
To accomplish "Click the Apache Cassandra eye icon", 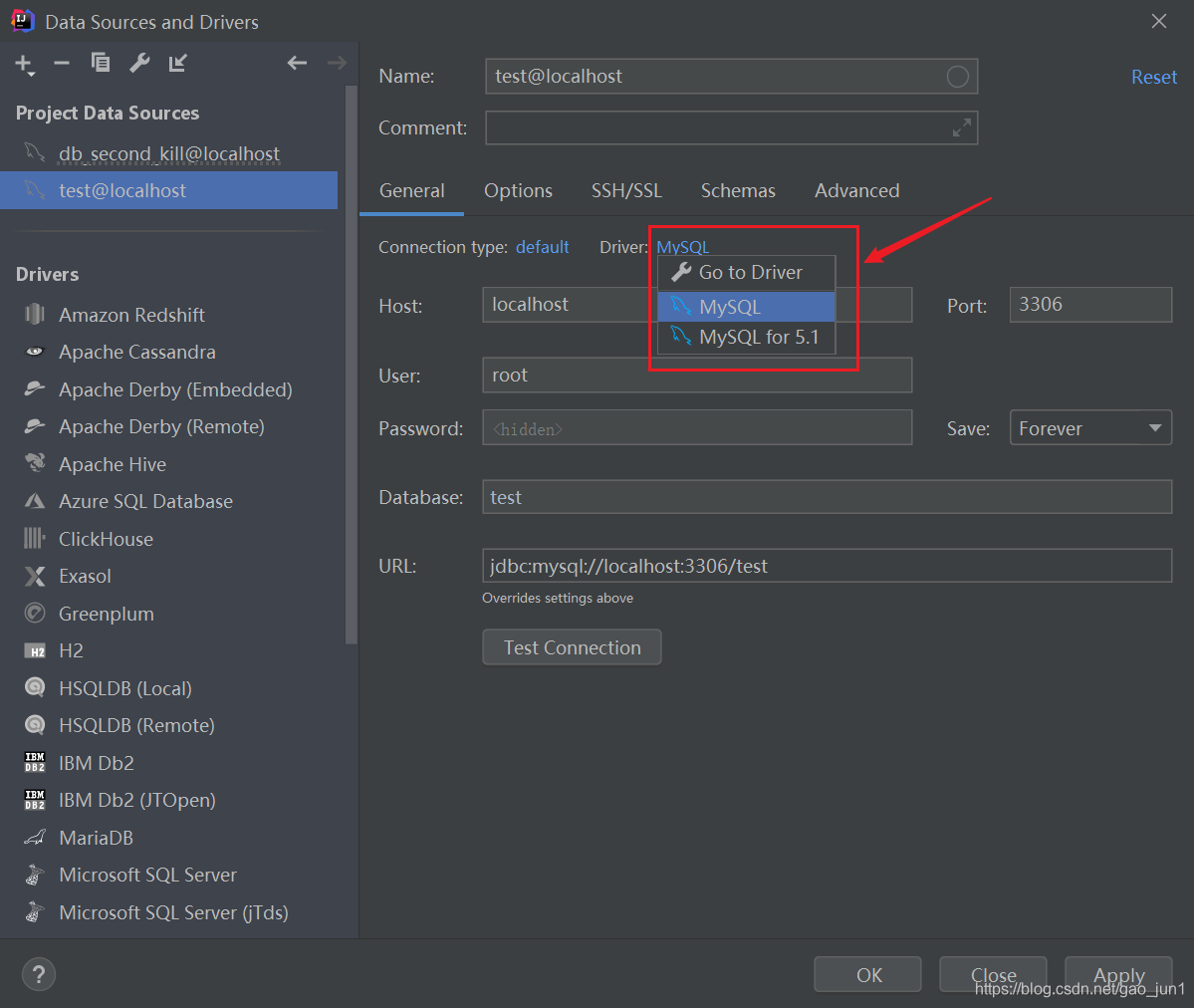I will click(x=34, y=352).
